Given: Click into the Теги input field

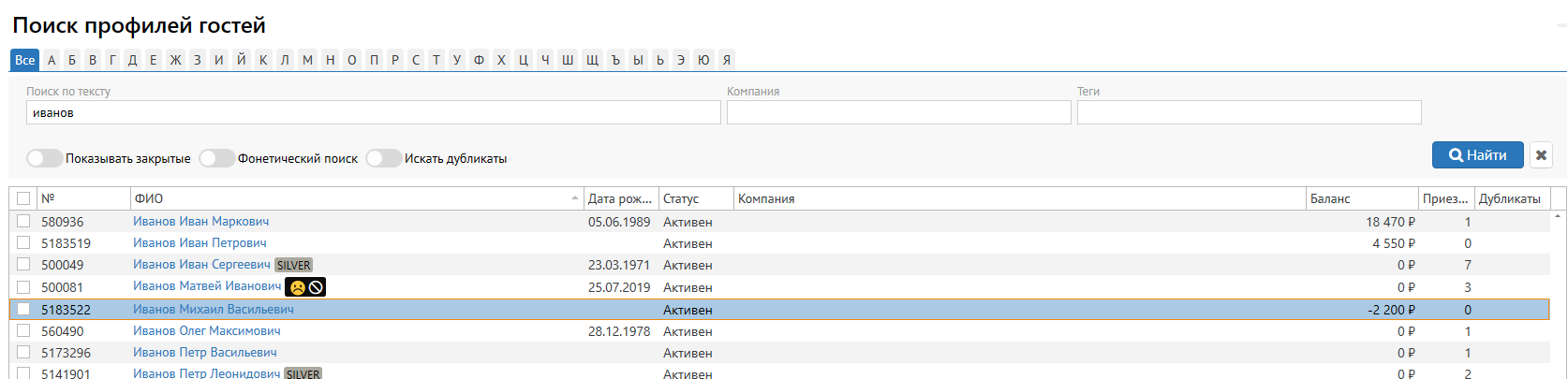Looking at the screenshot, I should (x=1249, y=112).
